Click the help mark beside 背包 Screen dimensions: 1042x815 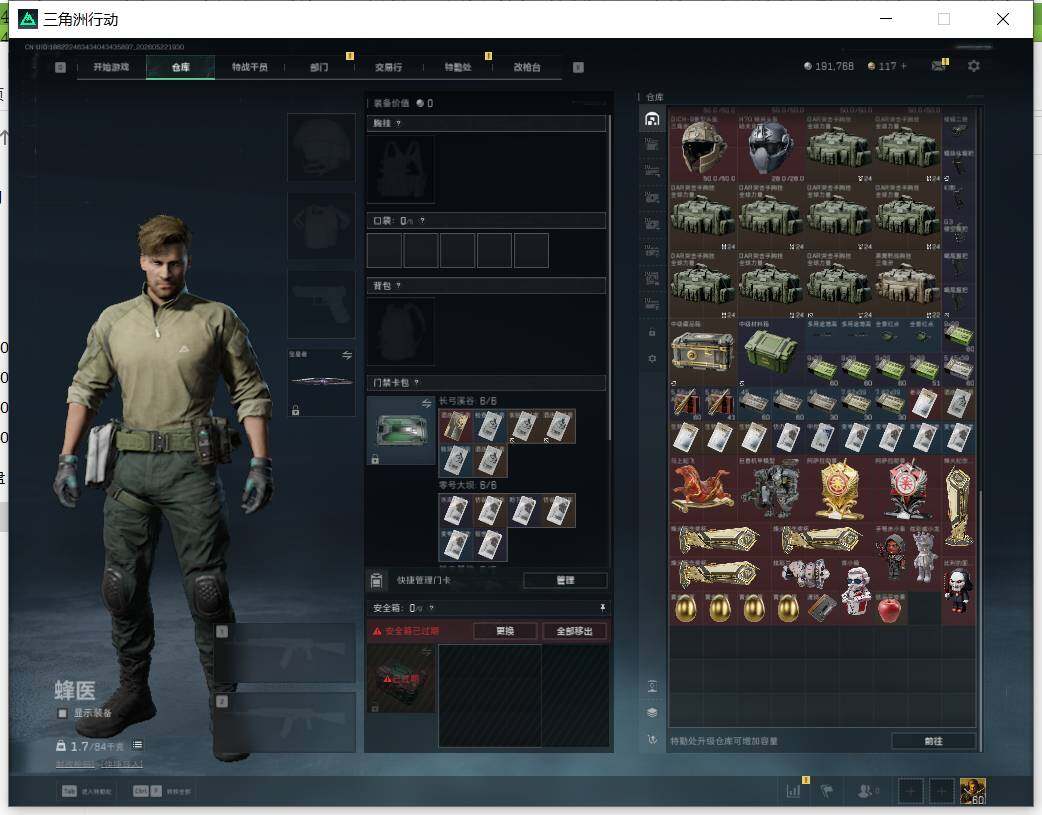398,286
